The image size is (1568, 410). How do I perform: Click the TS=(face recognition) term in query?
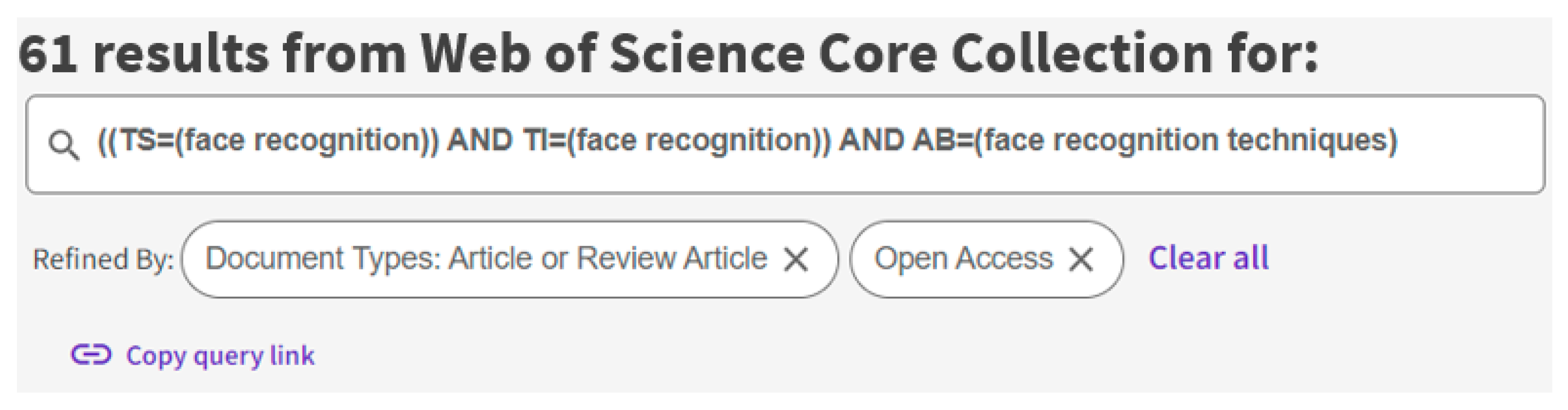(268, 141)
